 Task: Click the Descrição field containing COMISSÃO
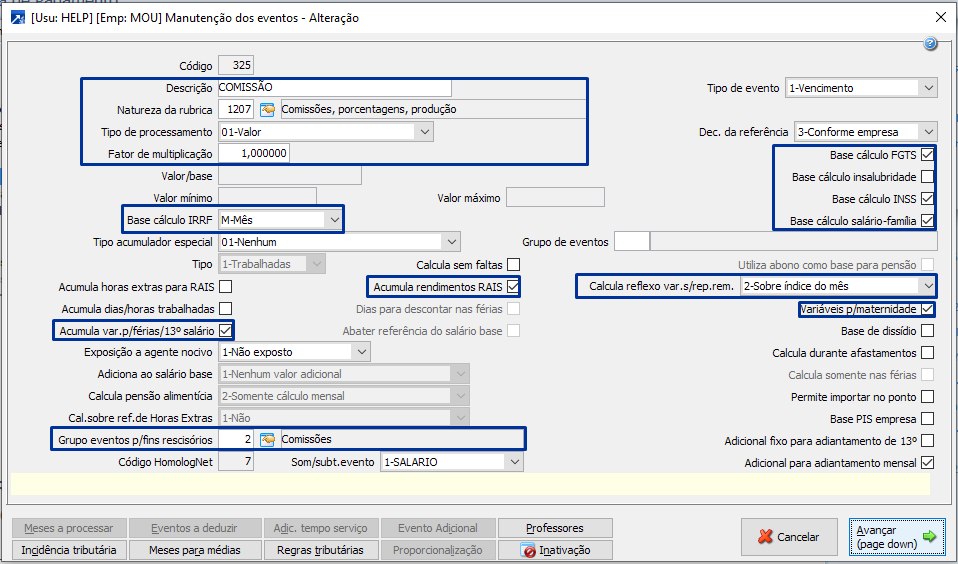(x=335, y=88)
